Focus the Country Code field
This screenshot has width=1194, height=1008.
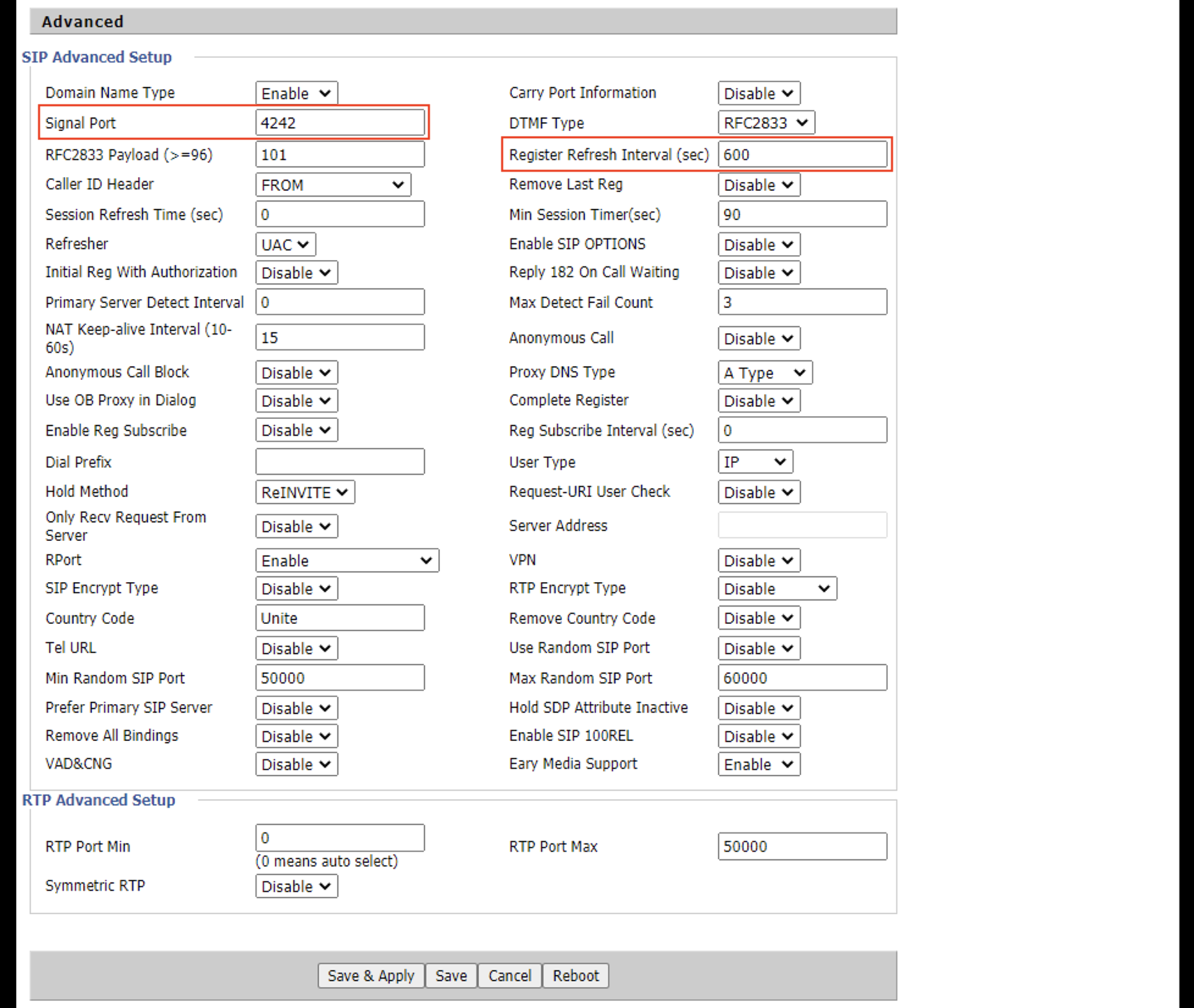point(340,618)
